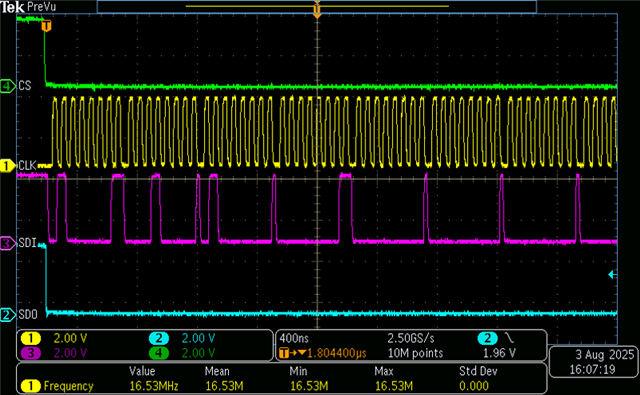Click the 10M points record length readout
This screenshot has height=395, width=640.
click(415, 353)
